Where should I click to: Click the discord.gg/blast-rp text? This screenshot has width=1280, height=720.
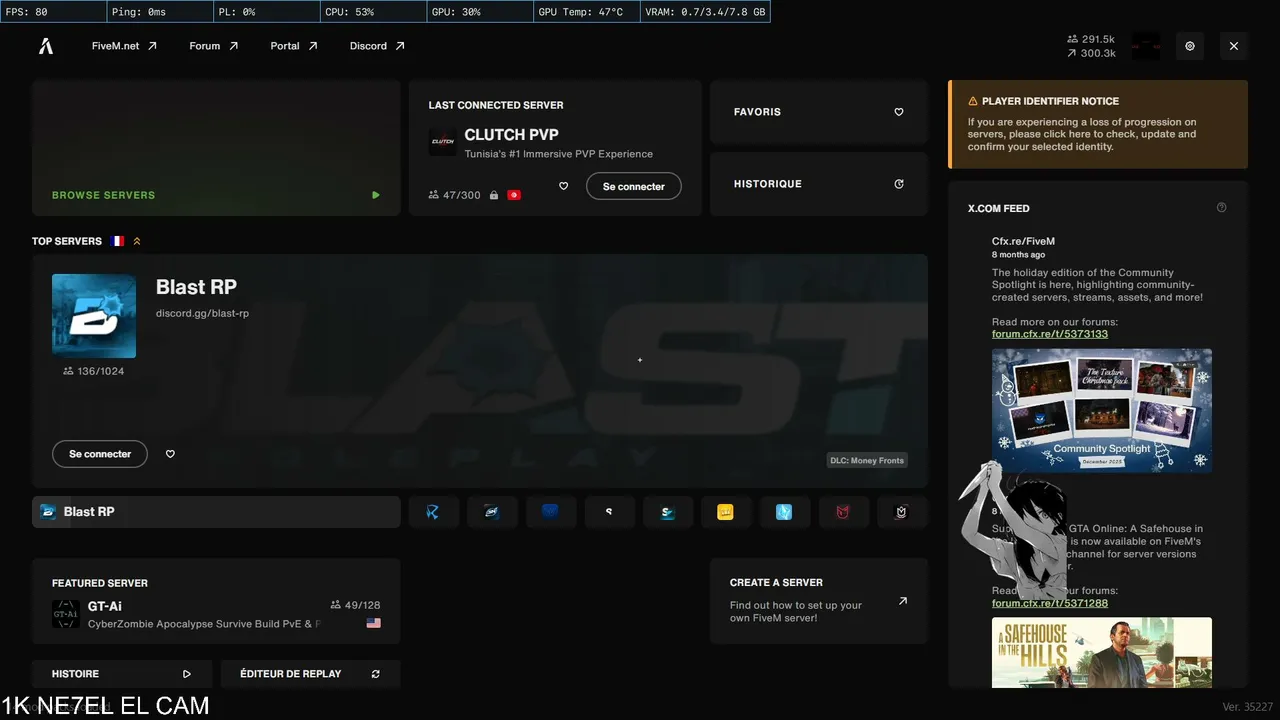[x=202, y=313]
